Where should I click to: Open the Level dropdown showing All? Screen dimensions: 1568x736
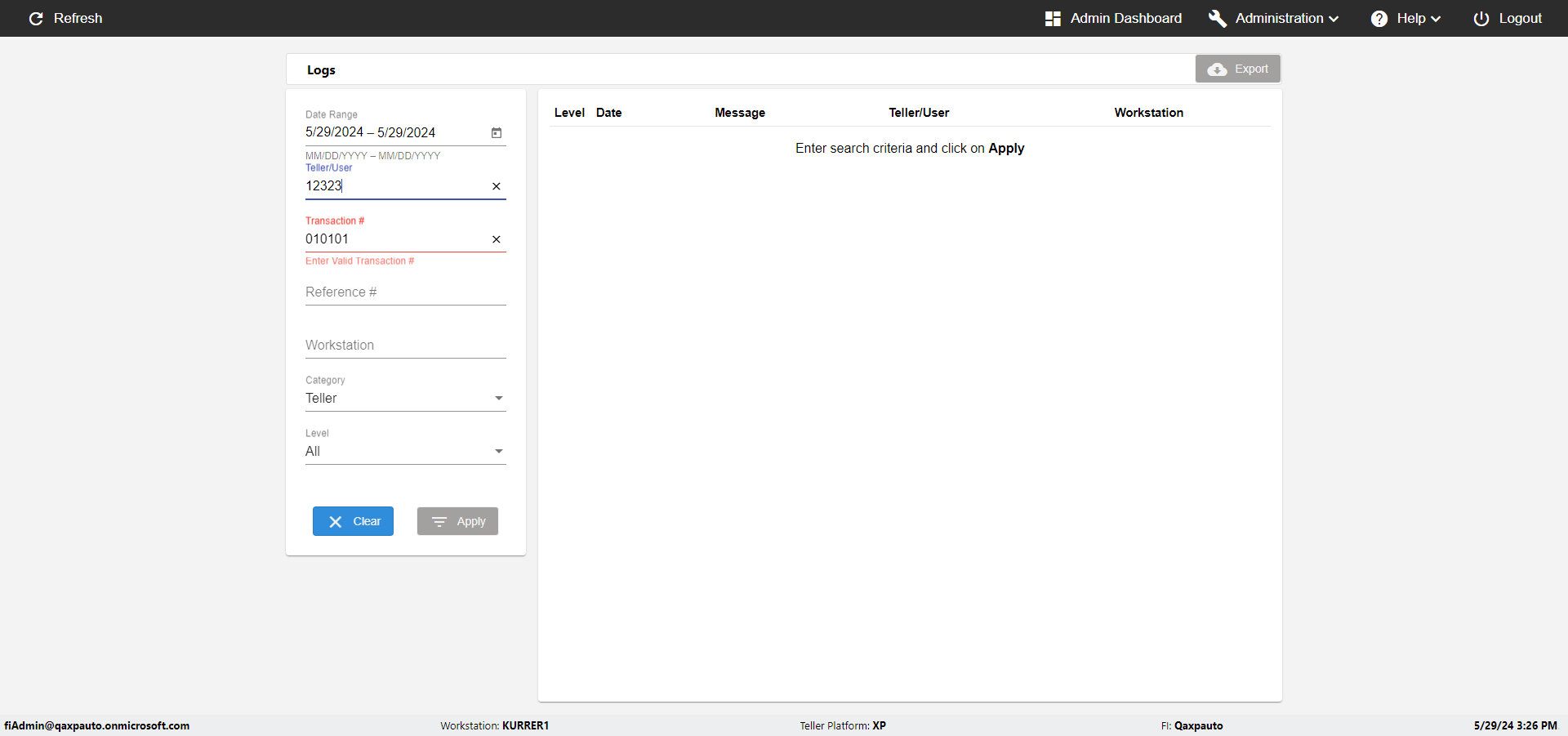406,451
